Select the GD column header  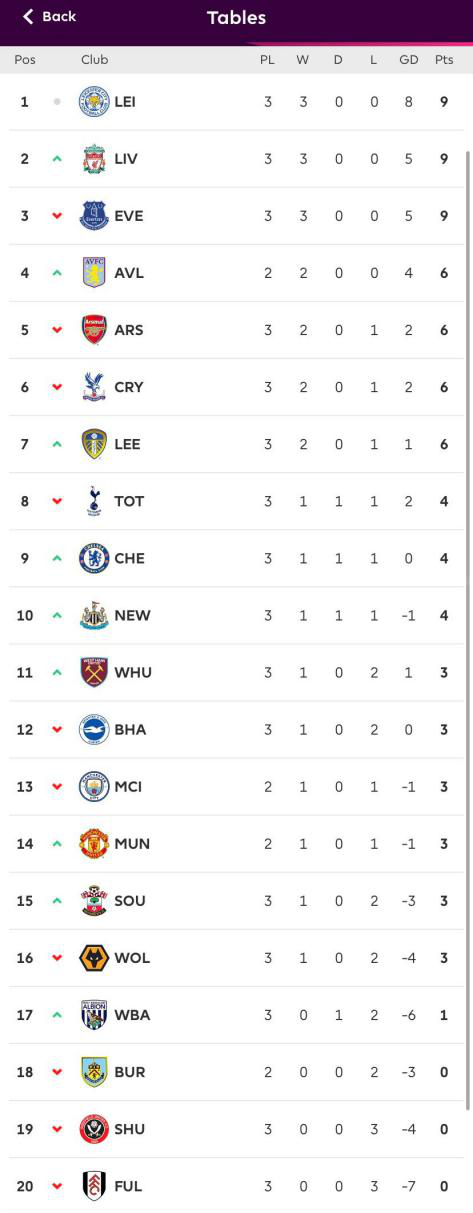408,60
